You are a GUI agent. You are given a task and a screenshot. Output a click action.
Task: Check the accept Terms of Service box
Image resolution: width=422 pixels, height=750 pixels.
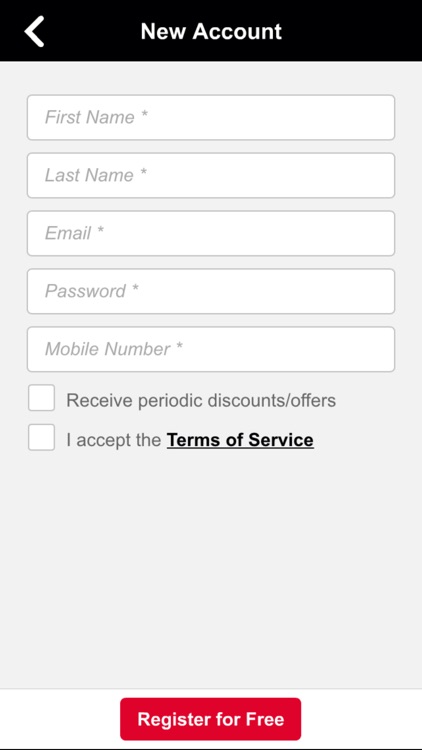tap(41, 437)
